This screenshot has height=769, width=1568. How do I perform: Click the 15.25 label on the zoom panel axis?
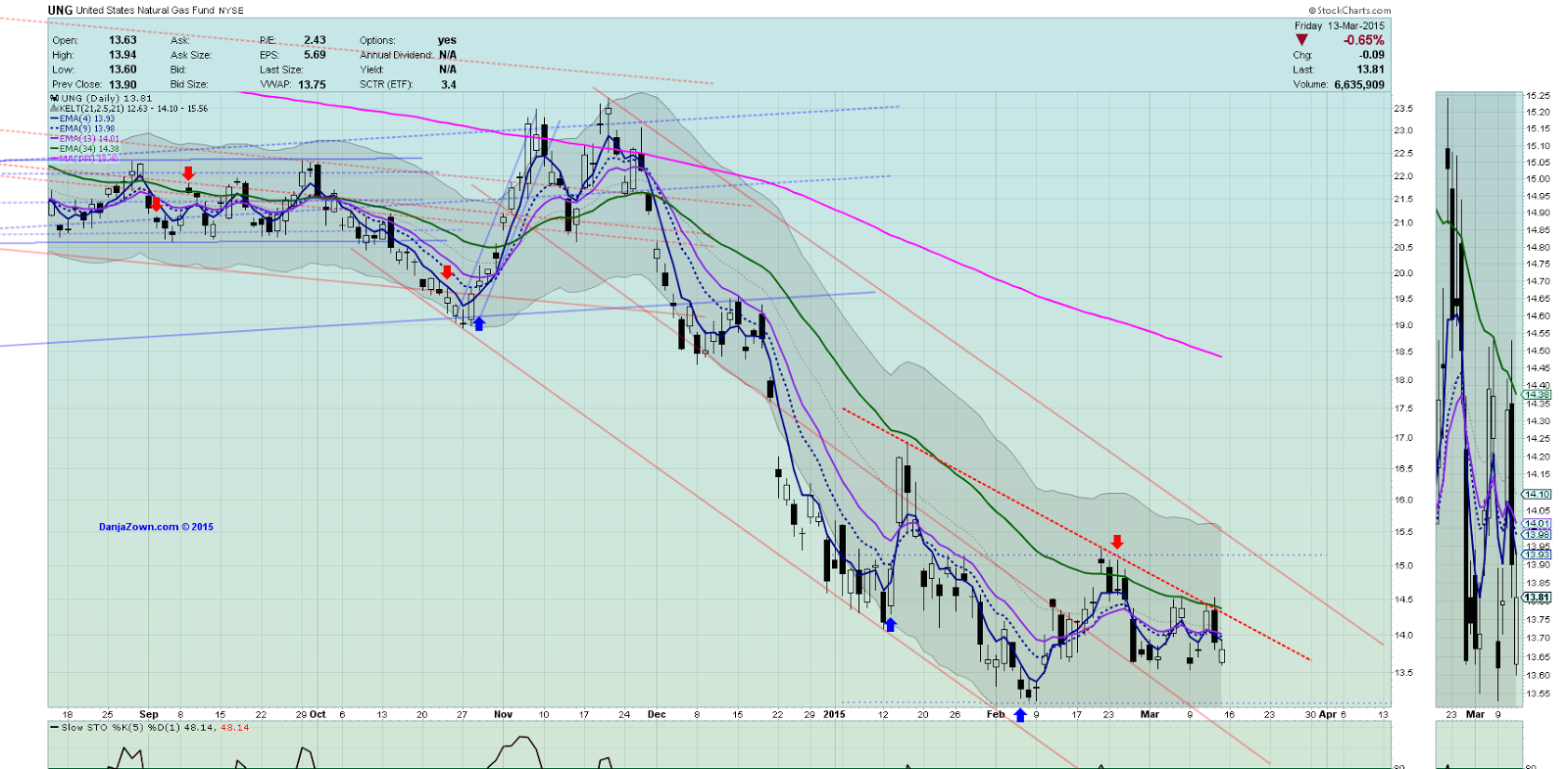1539,96
